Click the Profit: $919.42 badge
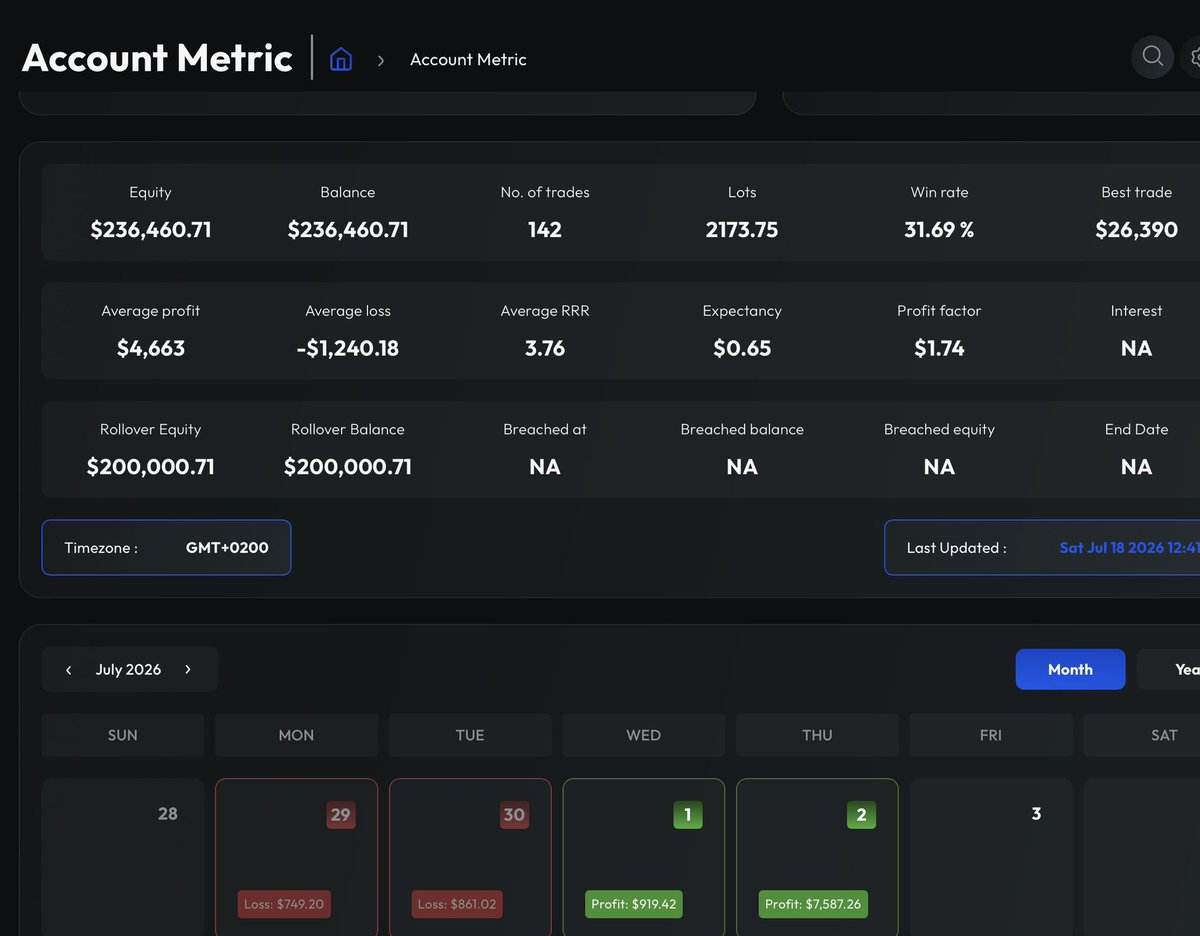The image size is (1200, 936). click(634, 904)
